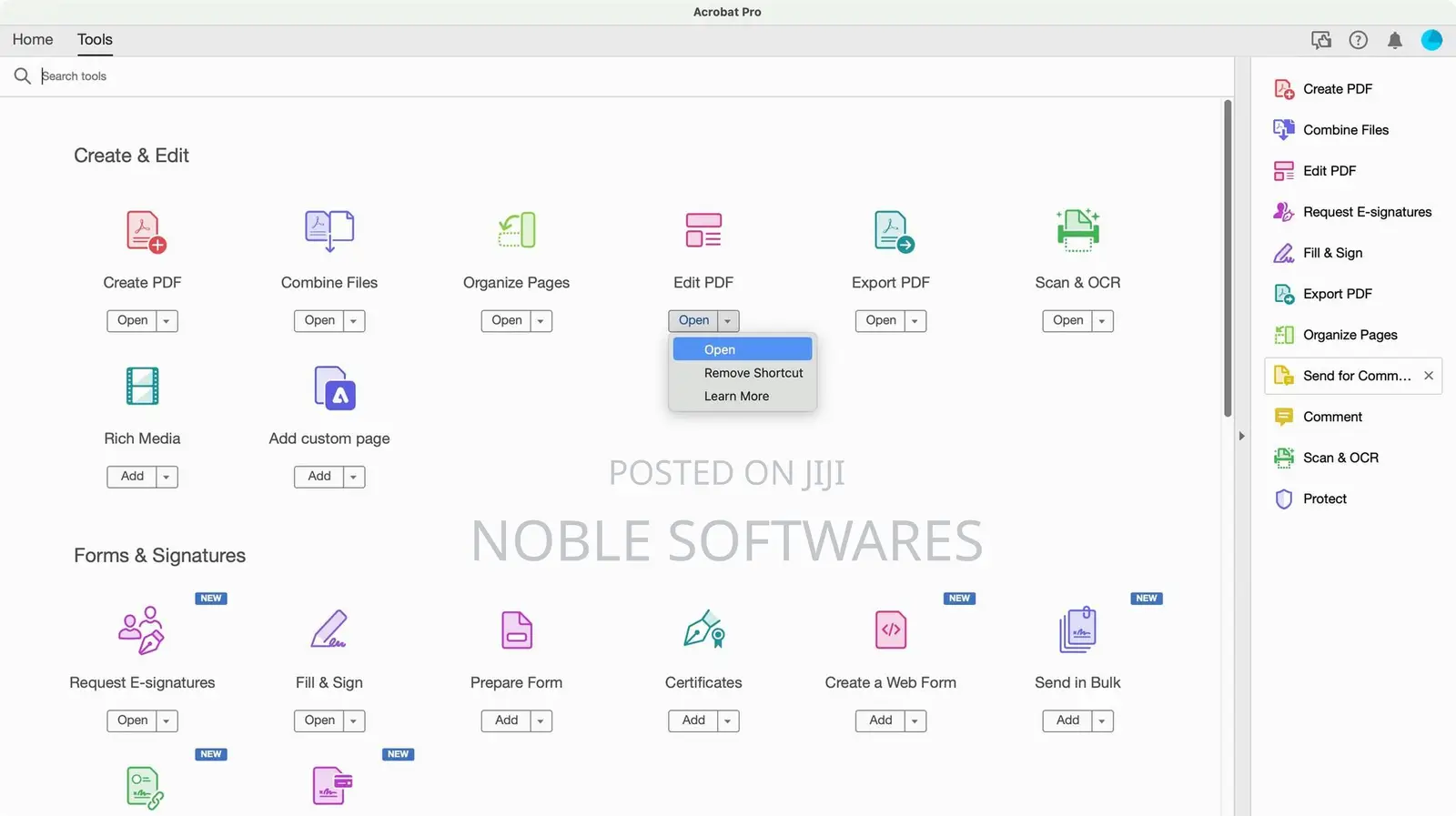Click the Export PDF tool icon in grid
Viewport: 1456px width, 816px height.
tap(894, 231)
